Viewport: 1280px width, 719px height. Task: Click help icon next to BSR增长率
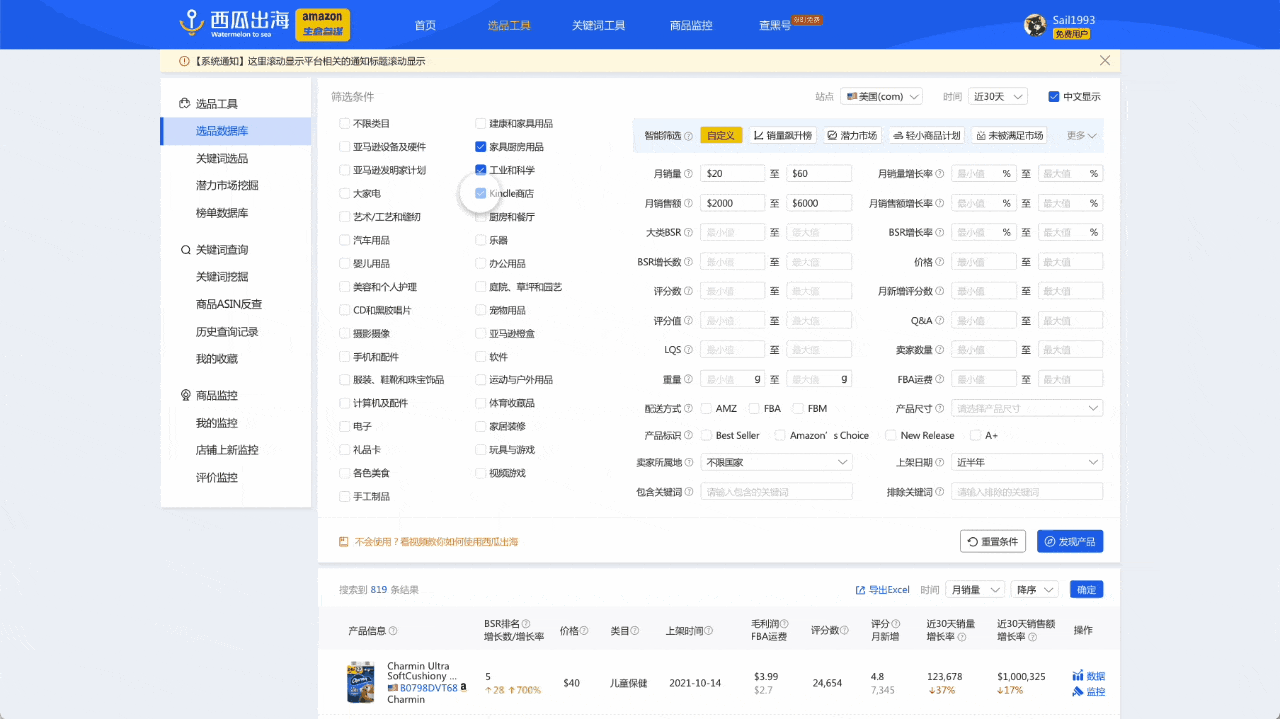940,233
